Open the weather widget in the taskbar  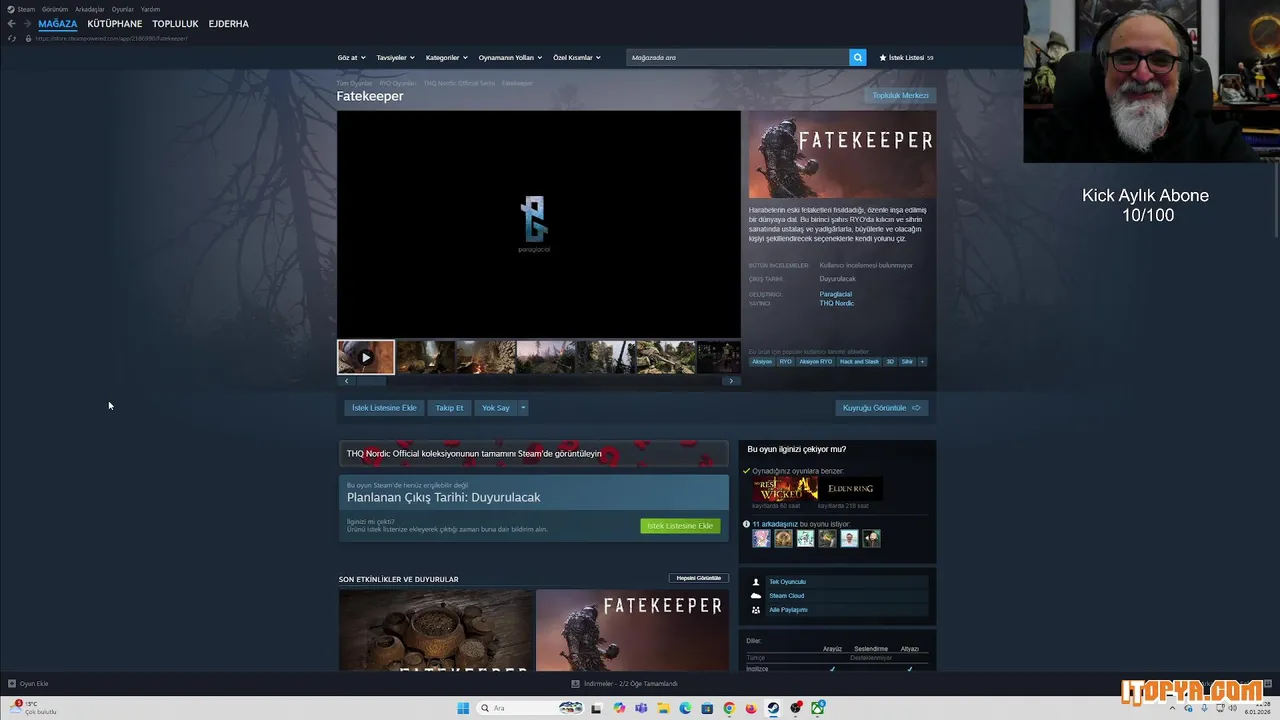tap(35, 708)
